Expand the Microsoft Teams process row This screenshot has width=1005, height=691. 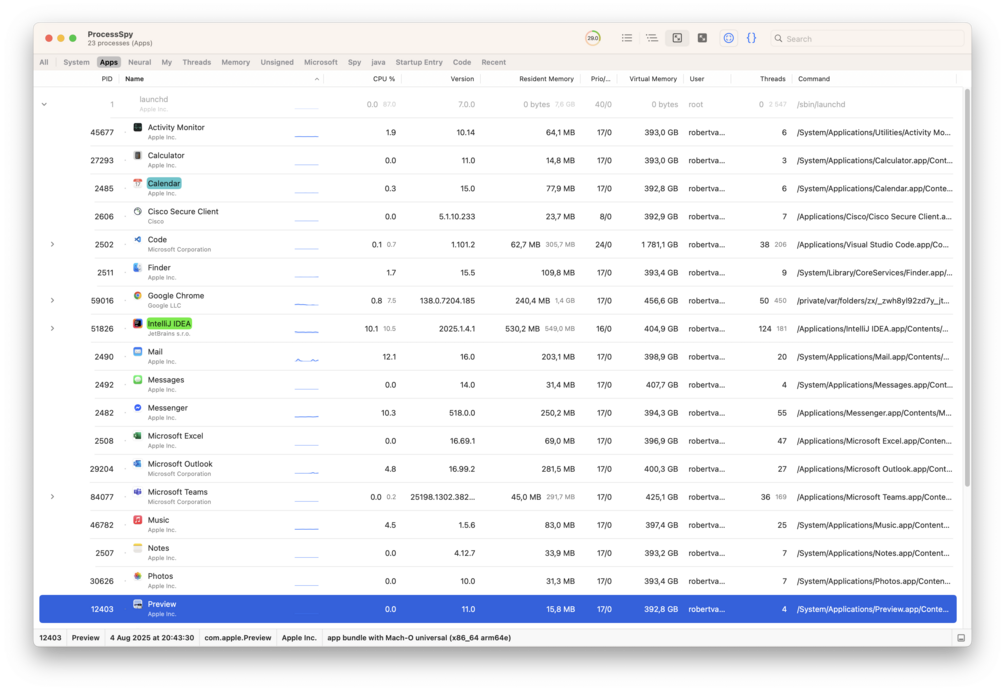[x=53, y=497]
